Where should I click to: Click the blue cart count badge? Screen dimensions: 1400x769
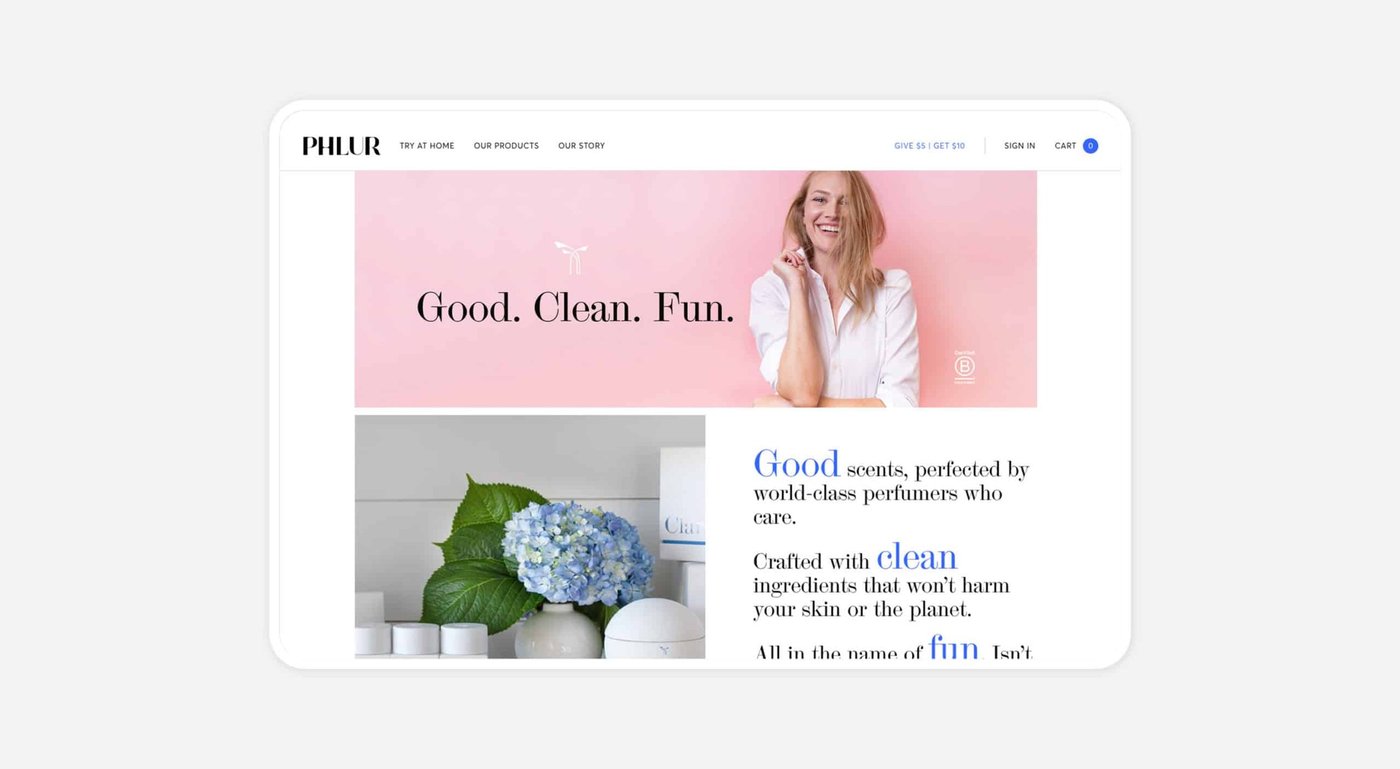(1090, 146)
